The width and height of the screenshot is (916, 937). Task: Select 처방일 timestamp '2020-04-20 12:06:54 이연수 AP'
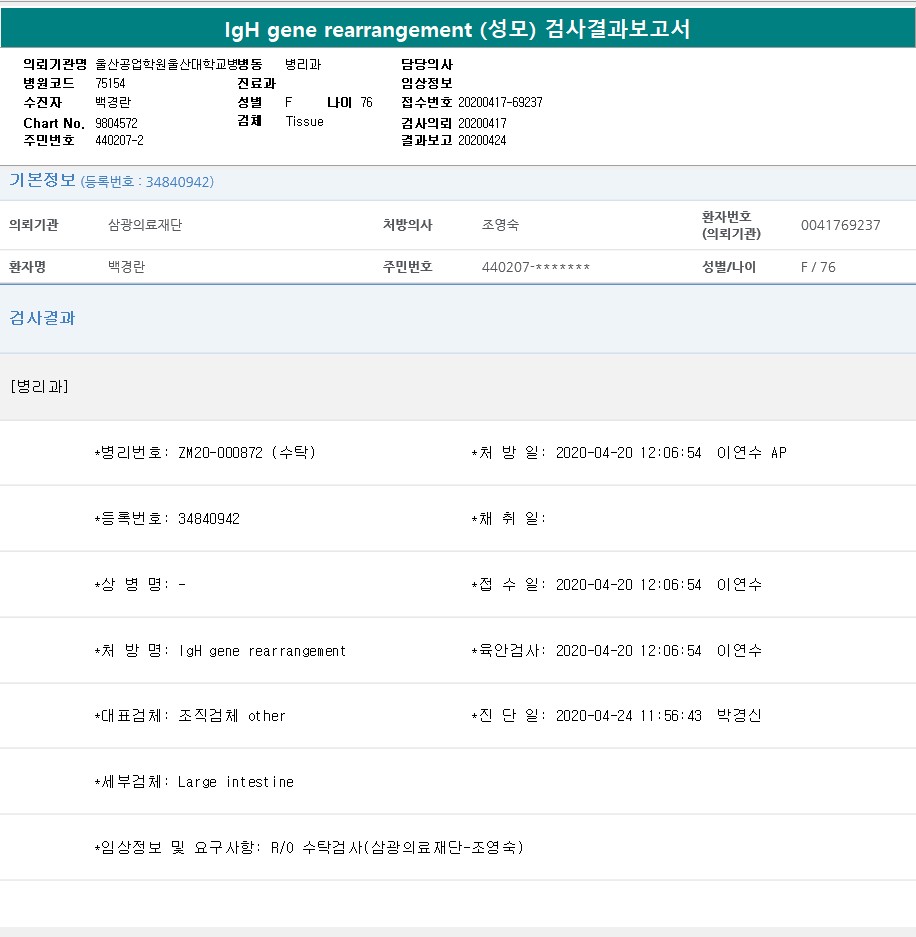click(671, 452)
